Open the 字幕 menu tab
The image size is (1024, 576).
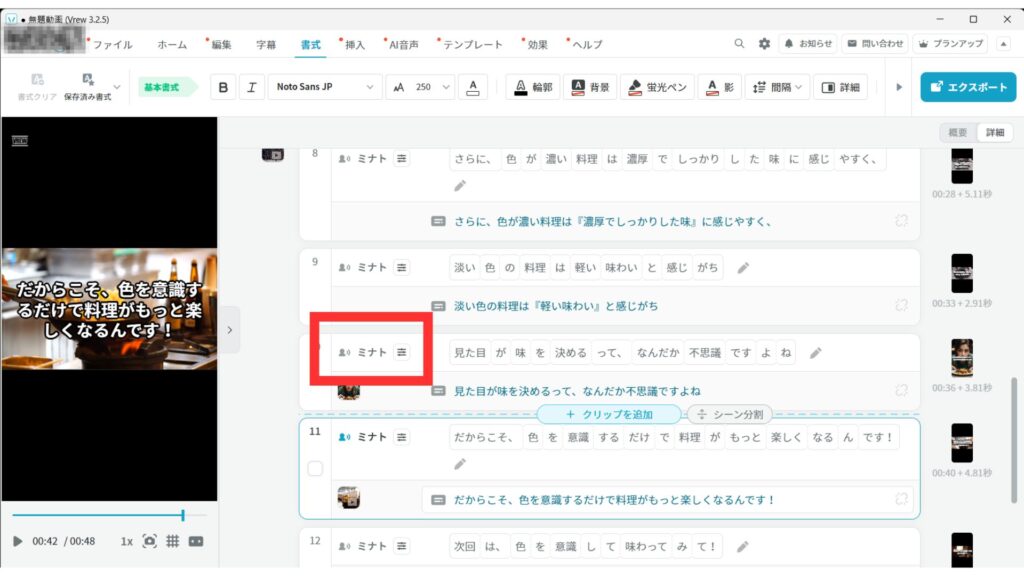(266, 45)
